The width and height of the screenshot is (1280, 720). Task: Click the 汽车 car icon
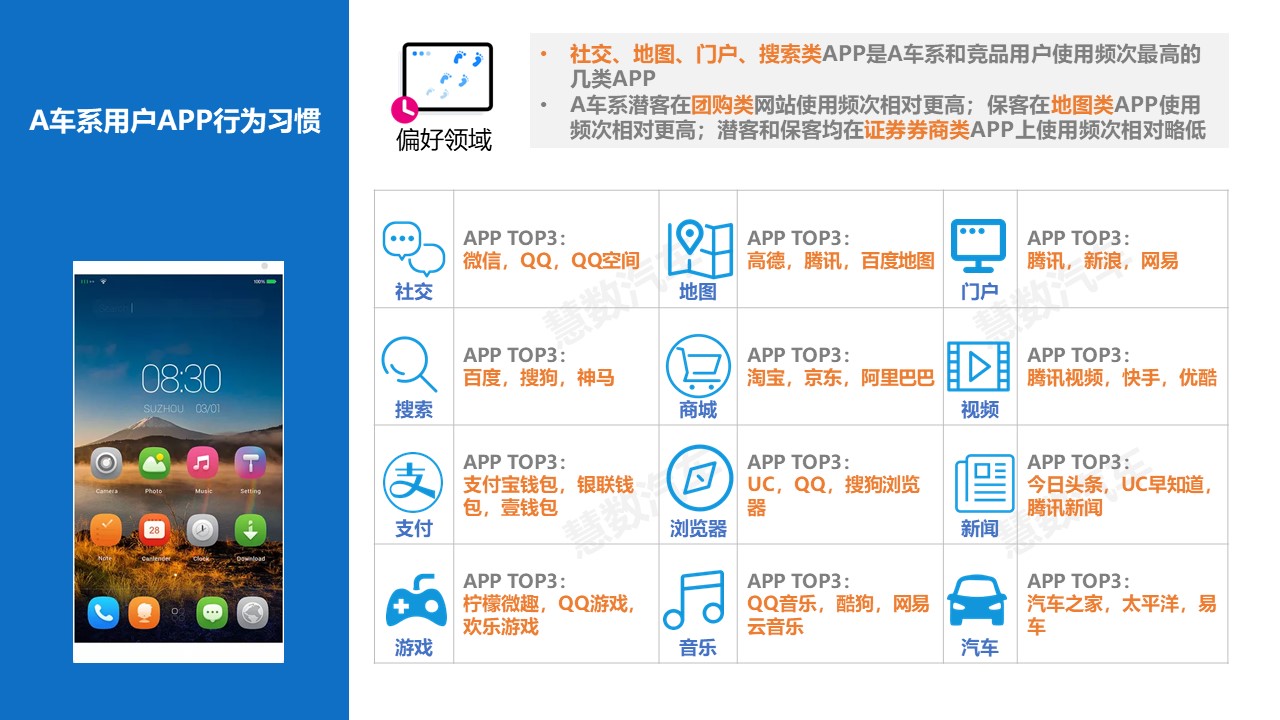(x=977, y=600)
